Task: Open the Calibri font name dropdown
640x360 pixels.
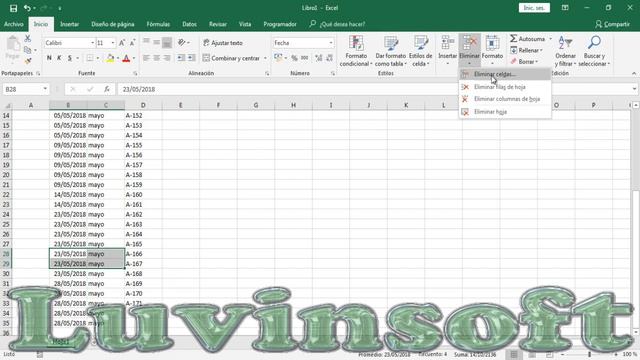Action: click(x=93, y=43)
